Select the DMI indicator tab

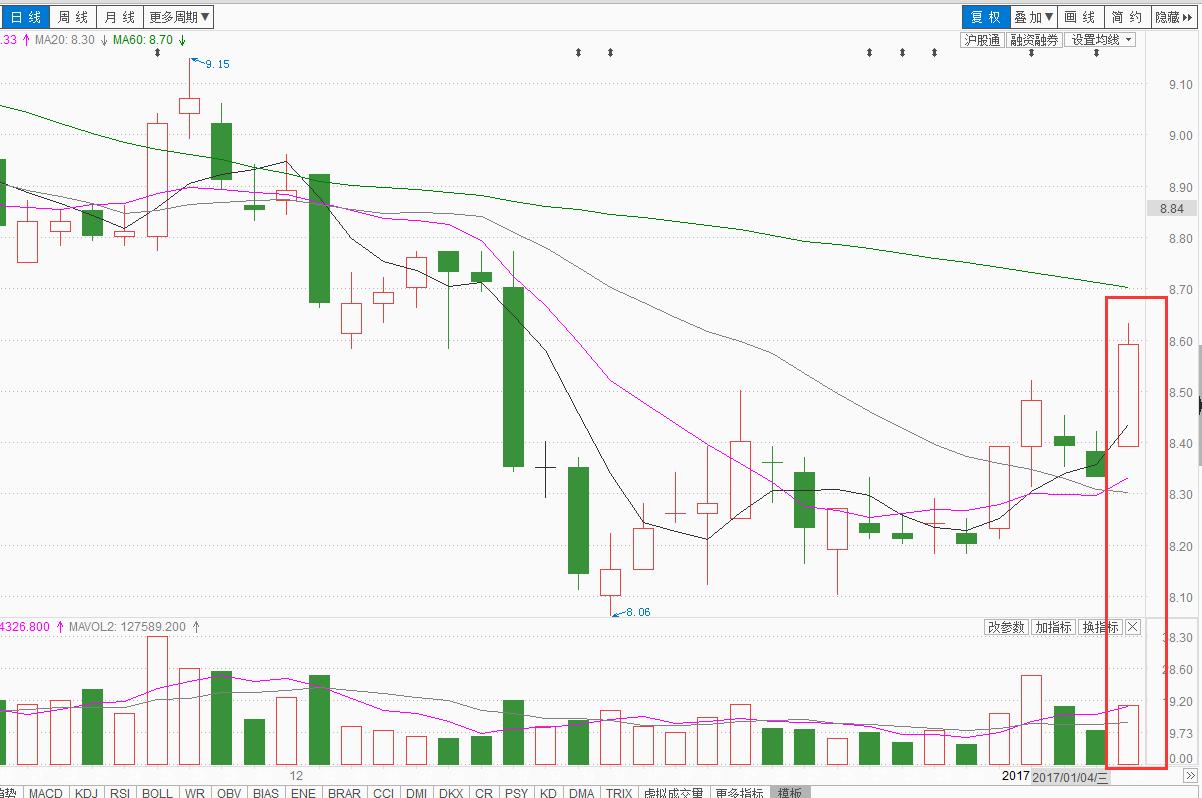point(417,792)
